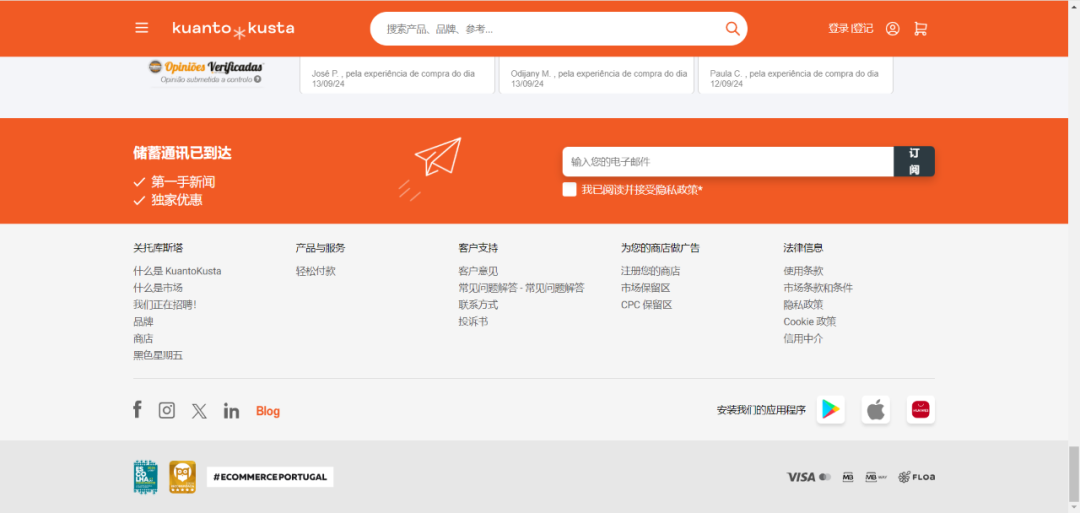
Task: Check the privacy policy acceptance checkbox
Action: click(x=569, y=189)
